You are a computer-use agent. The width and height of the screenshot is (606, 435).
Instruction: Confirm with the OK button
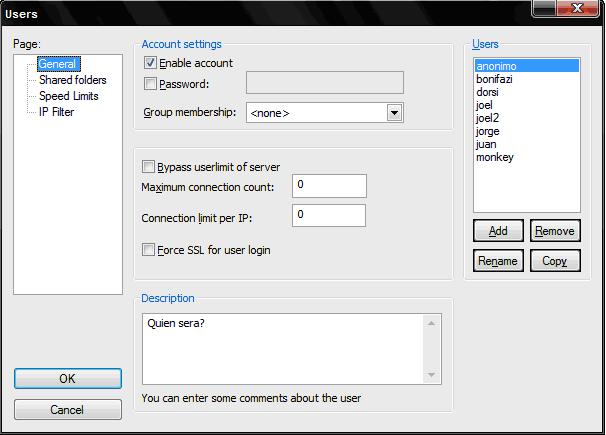(x=68, y=378)
